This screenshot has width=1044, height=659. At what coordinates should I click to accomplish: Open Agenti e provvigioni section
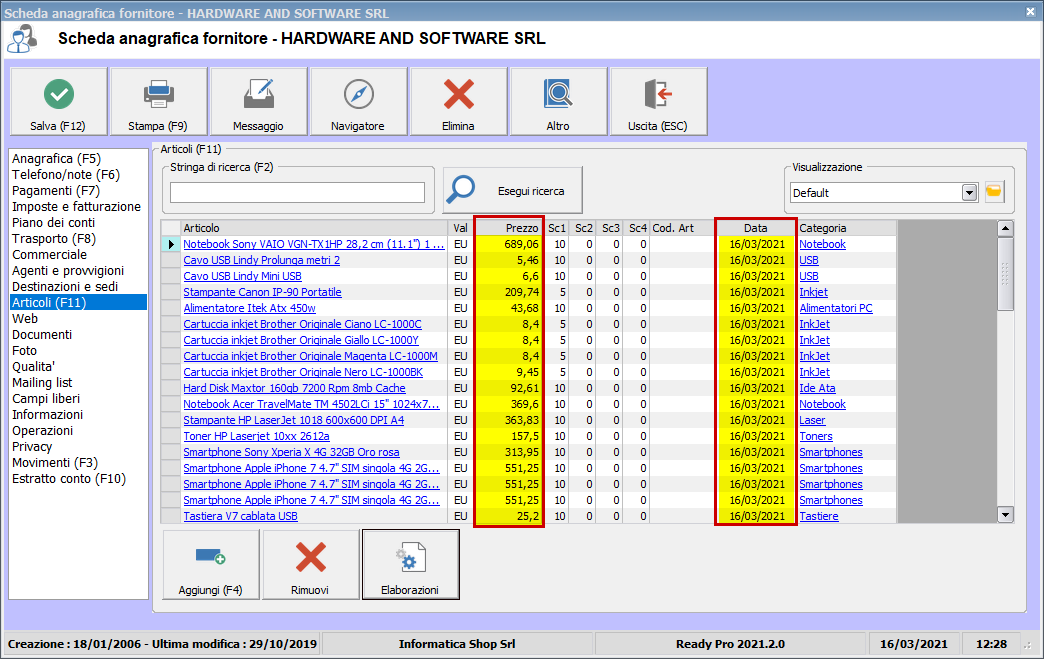click(68, 270)
